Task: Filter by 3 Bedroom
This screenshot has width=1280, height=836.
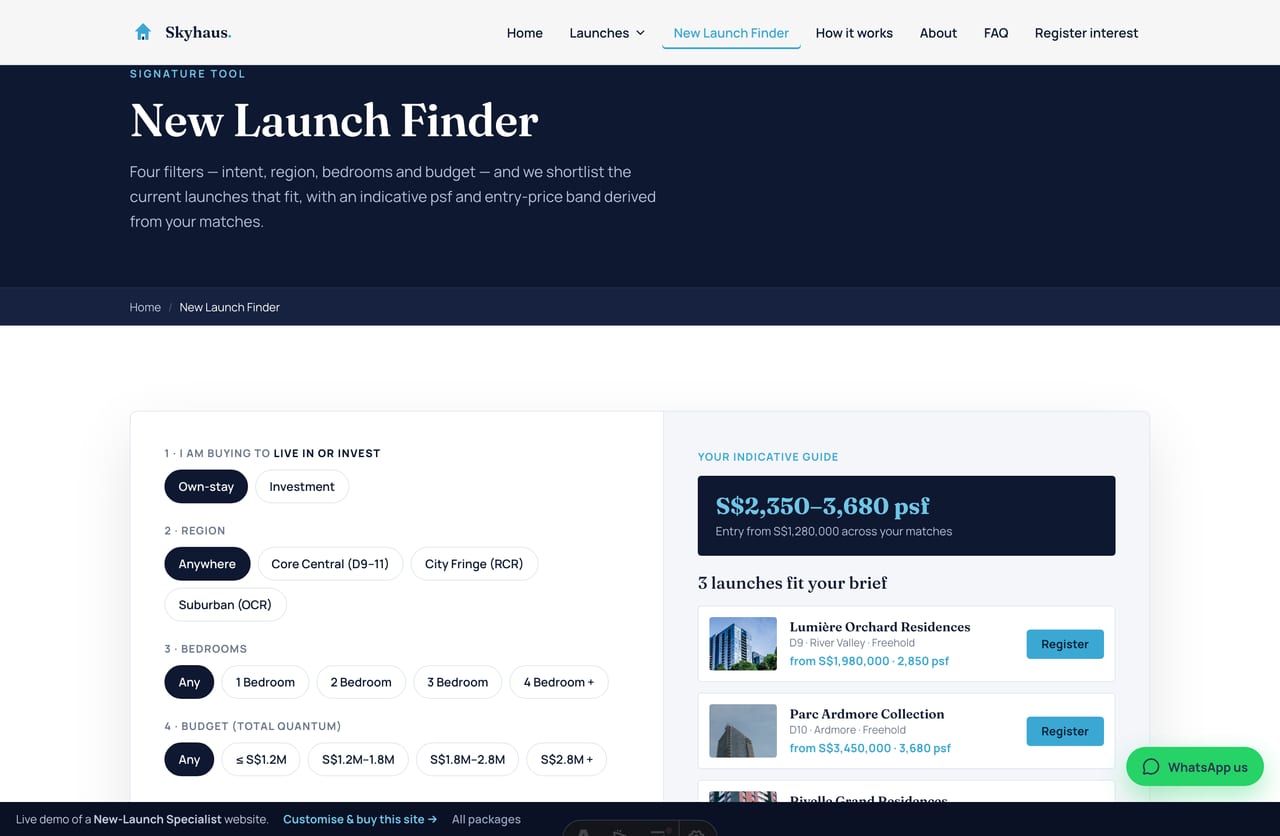Action: click(458, 682)
